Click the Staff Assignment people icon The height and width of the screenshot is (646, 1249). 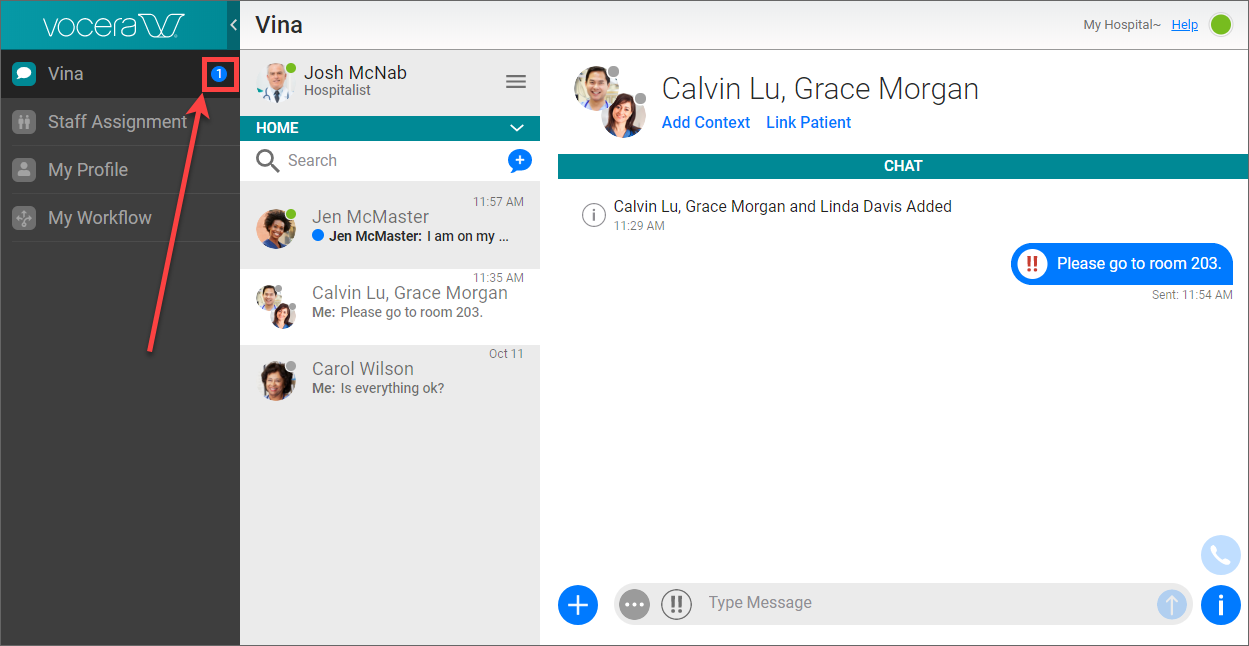tap(24, 122)
